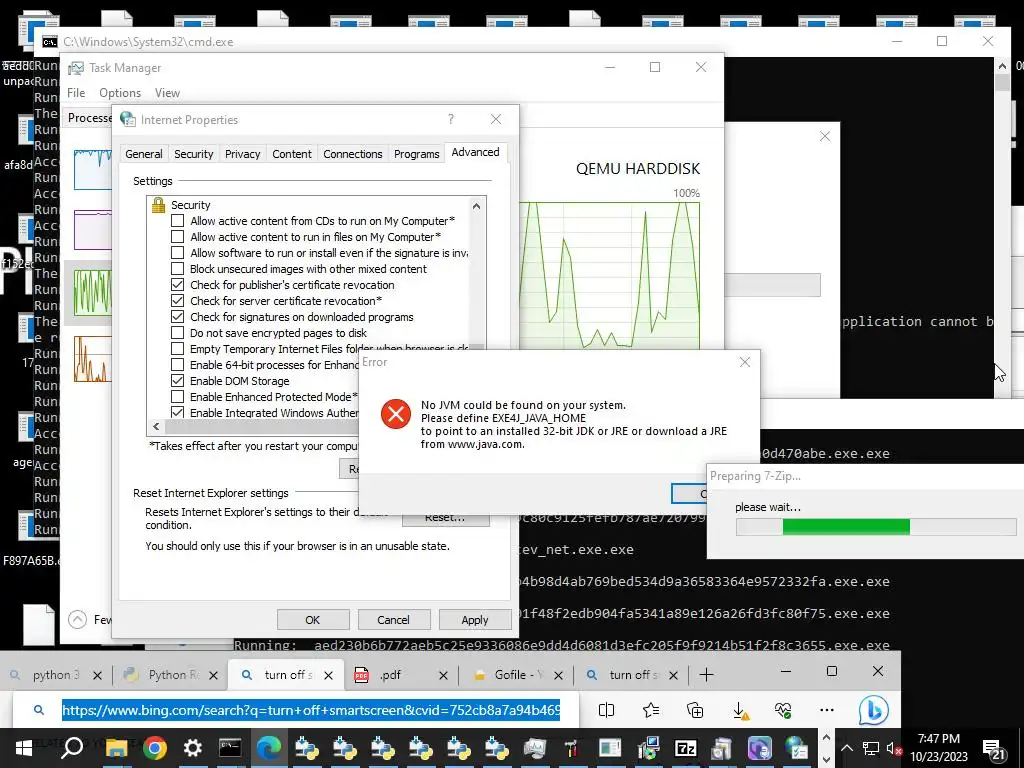Screen dimensions: 1024x768
Task: Enable Block unsecured images with mixed content
Action: [177, 269]
